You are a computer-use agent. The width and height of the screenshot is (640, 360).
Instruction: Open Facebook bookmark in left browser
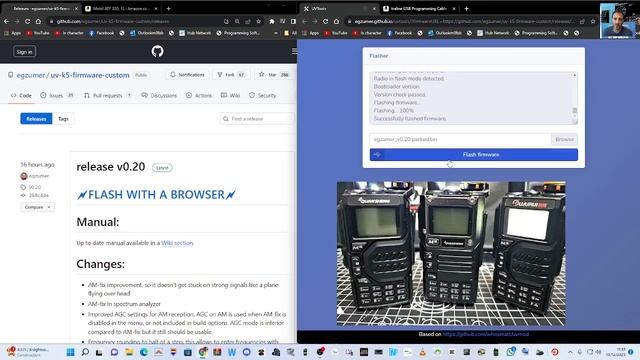[101, 33]
